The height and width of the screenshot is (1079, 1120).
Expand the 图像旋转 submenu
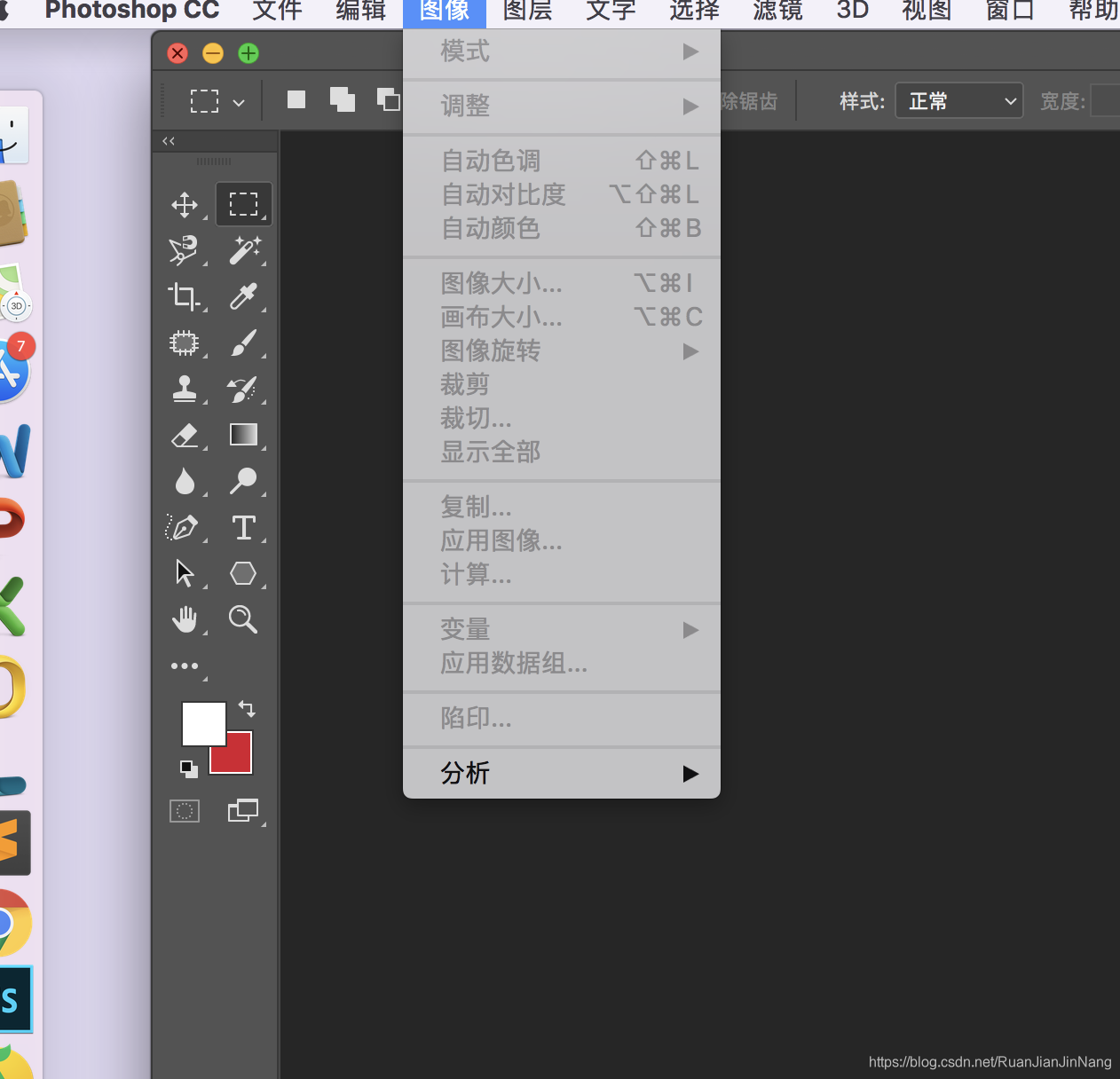[562, 351]
